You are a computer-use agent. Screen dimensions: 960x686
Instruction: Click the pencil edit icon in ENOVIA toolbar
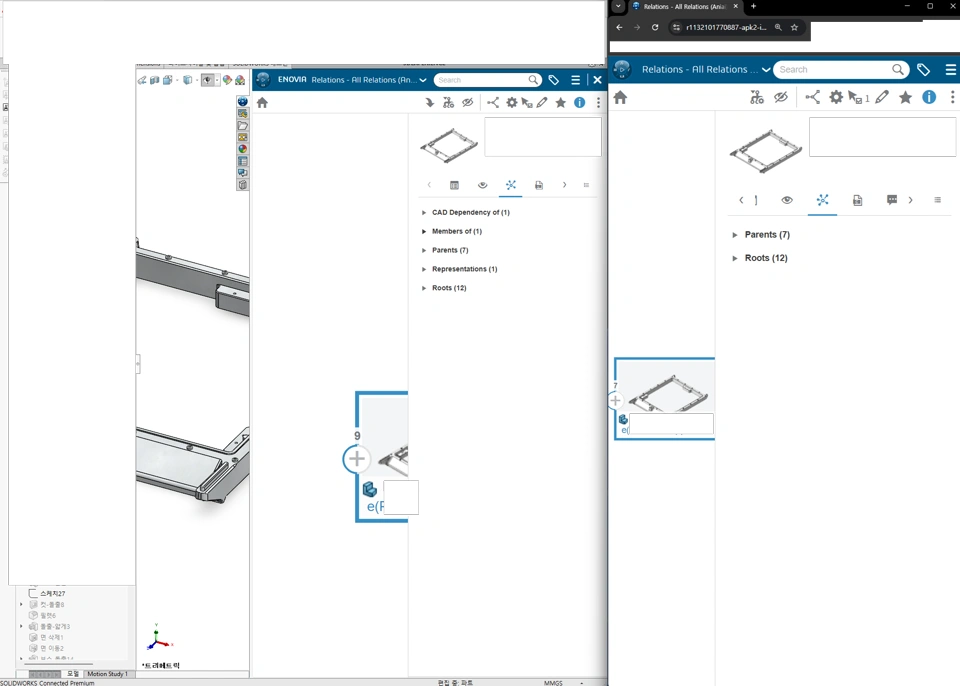coord(542,102)
